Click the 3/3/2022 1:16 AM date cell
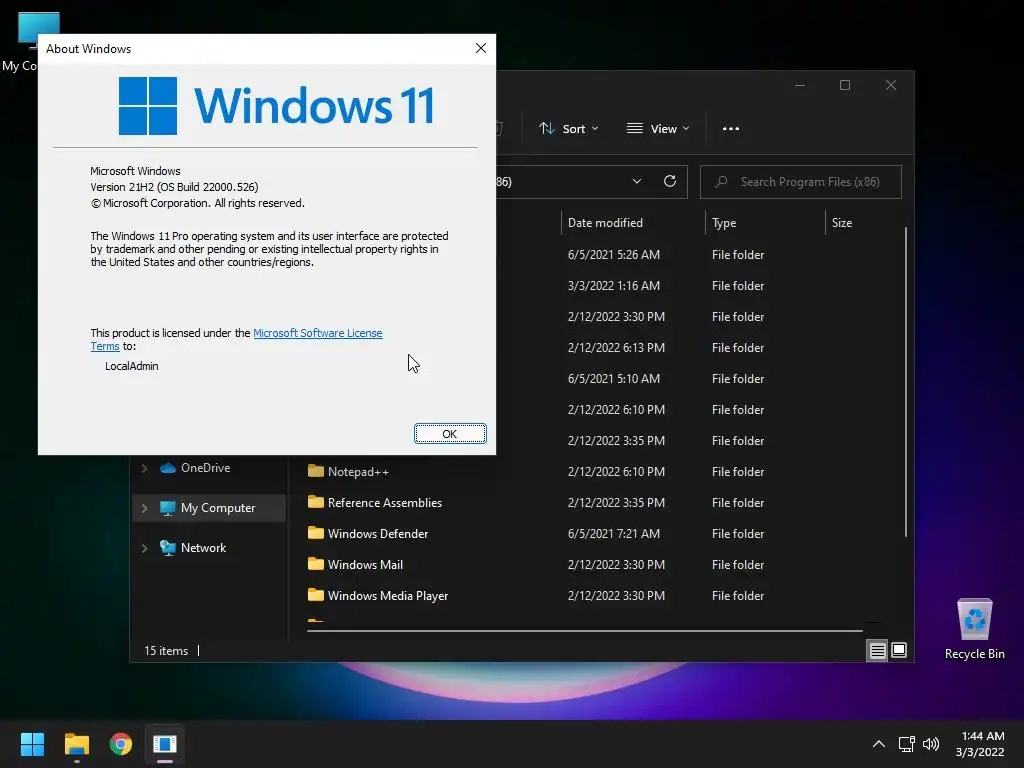 tap(614, 286)
